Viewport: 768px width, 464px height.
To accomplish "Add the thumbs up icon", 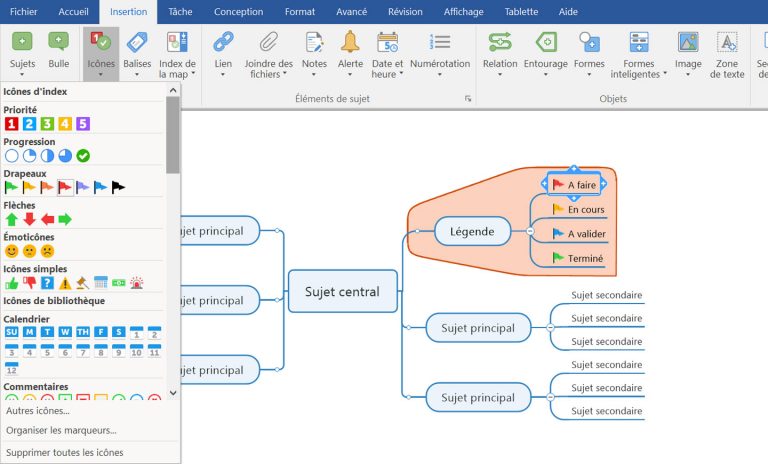I will click(12, 283).
